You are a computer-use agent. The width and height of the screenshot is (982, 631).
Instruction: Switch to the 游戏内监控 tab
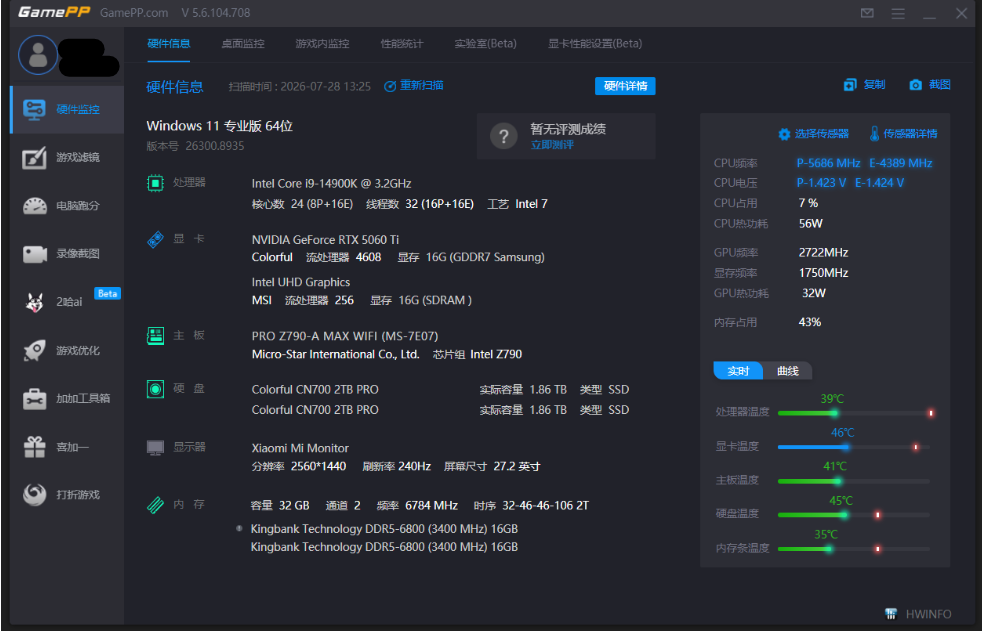click(323, 44)
